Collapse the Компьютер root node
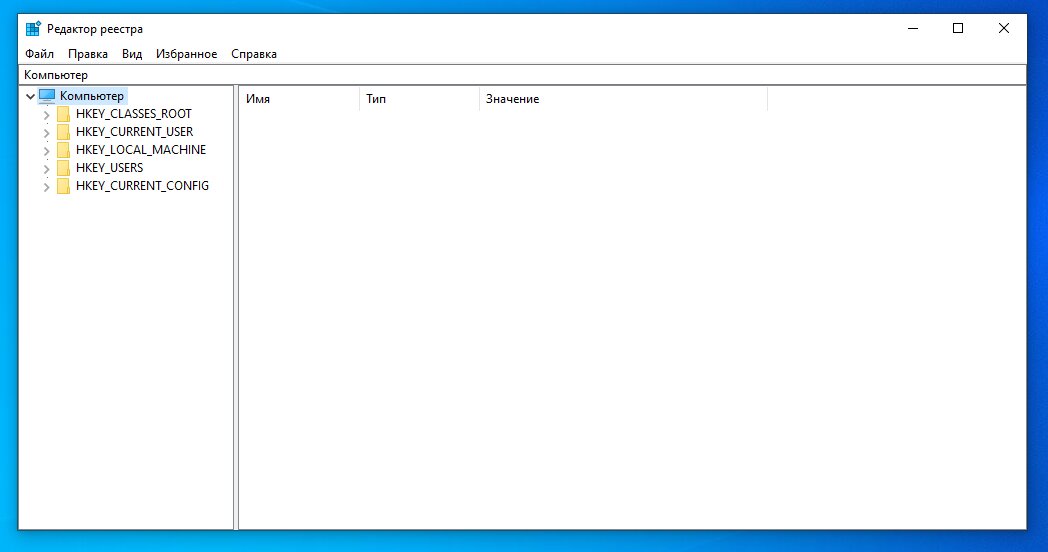Viewport: 1048px width, 552px height. click(30, 96)
